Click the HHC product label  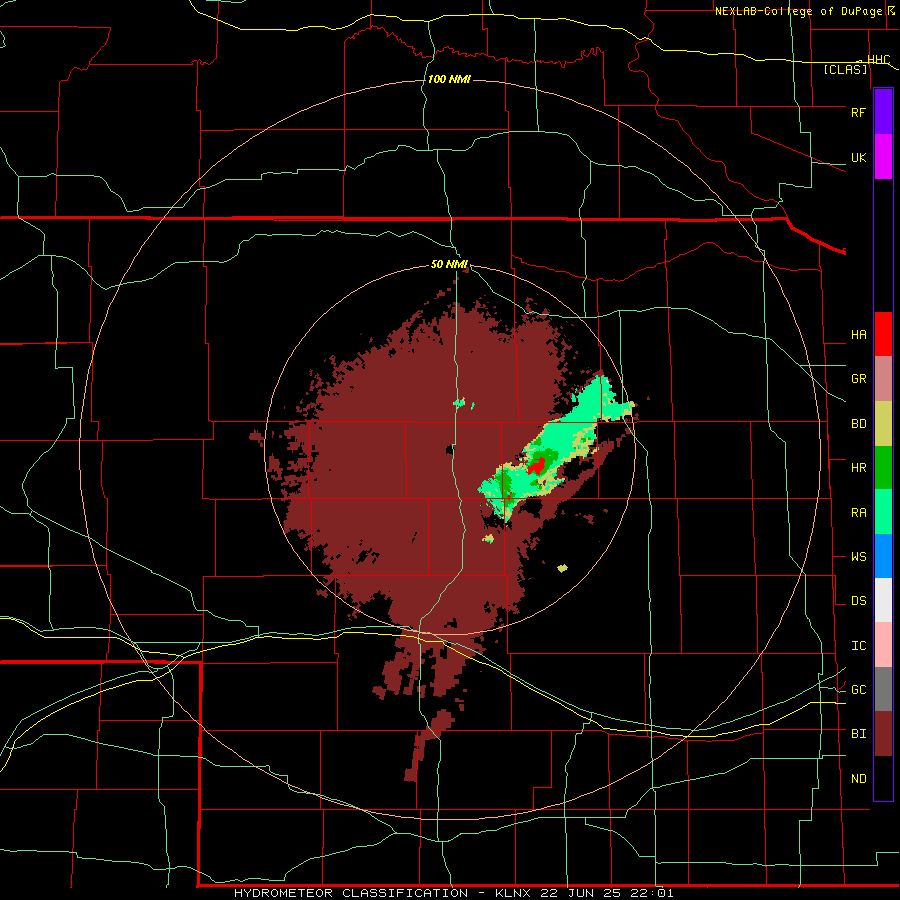click(879, 60)
